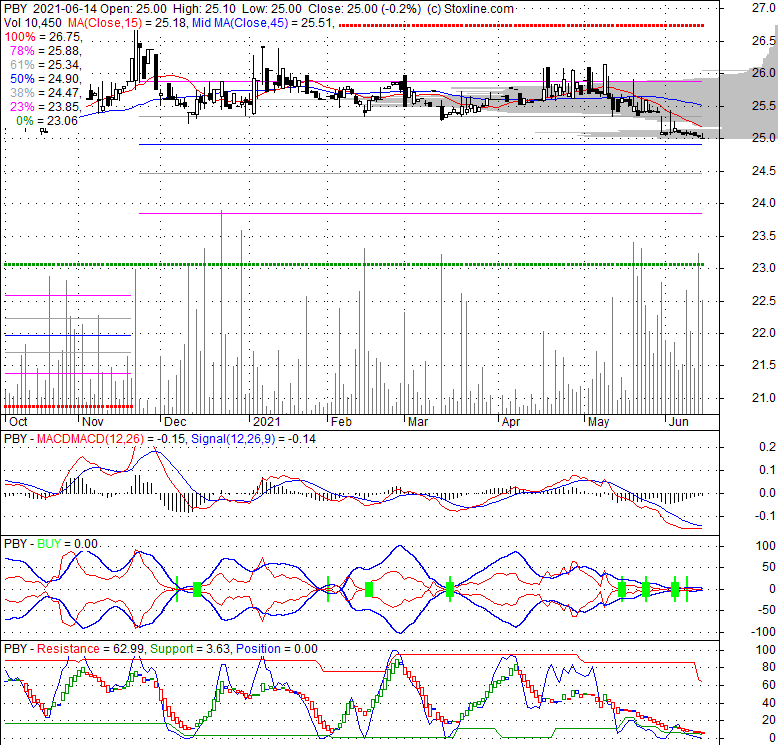Image resolution: width=780 pixels, height=745 pixels.
Task: Click the 23% = 23.85 Fibonacci label
Action: coord(45,106)
